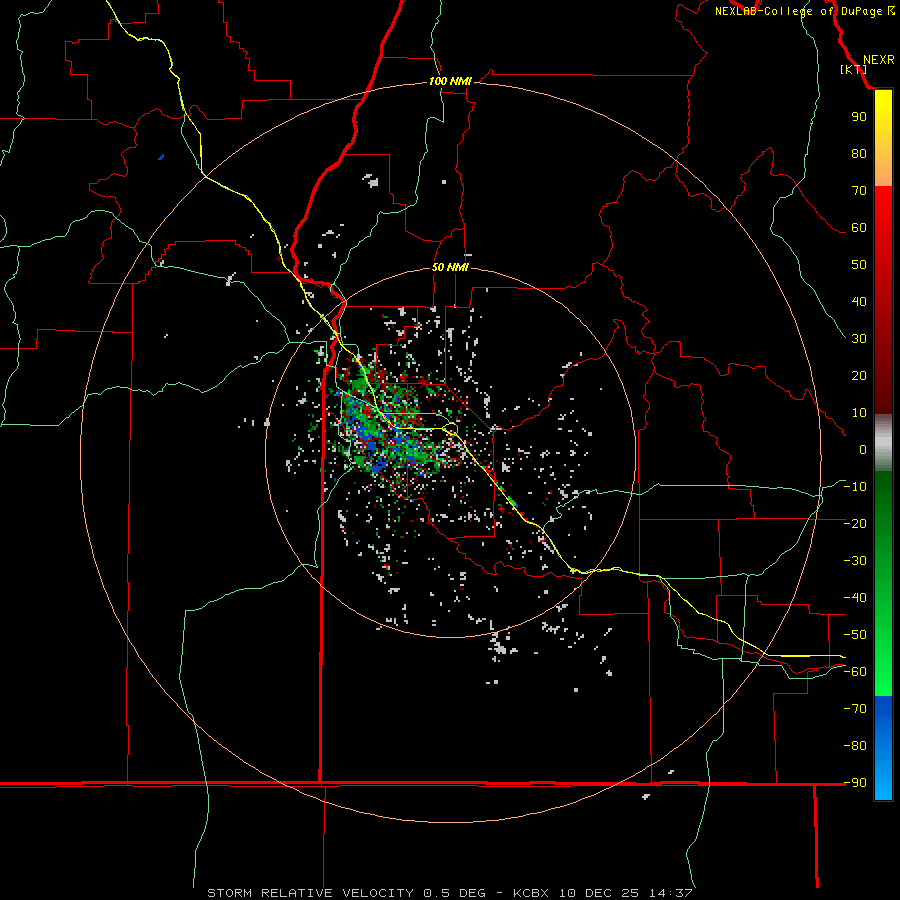Click the orange segment of the color bar

(883, 171)
